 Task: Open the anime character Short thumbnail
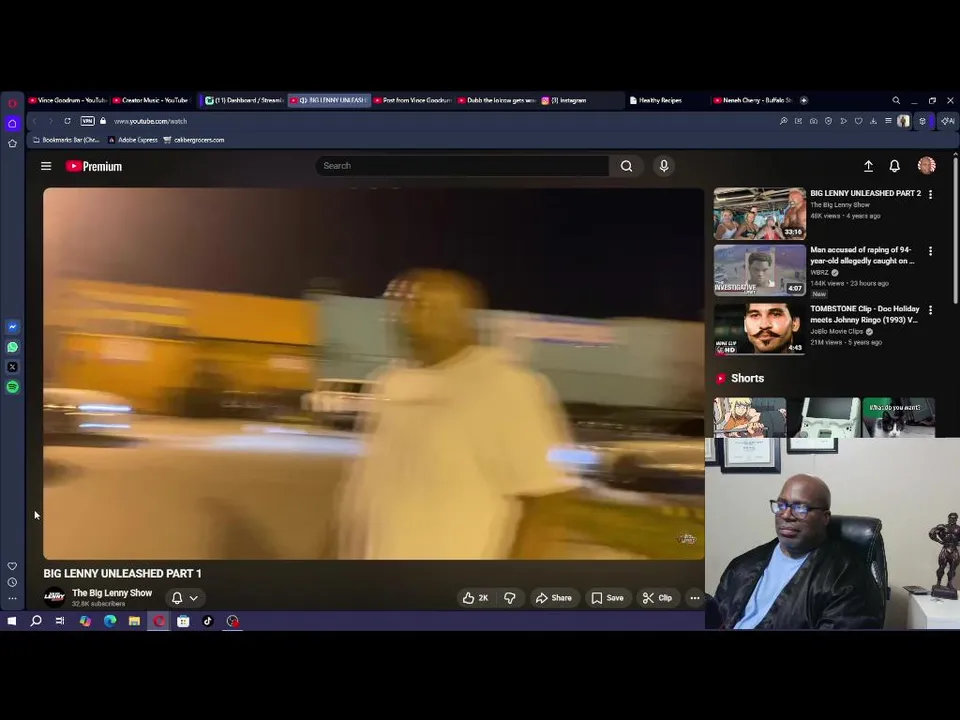[749, 418]
